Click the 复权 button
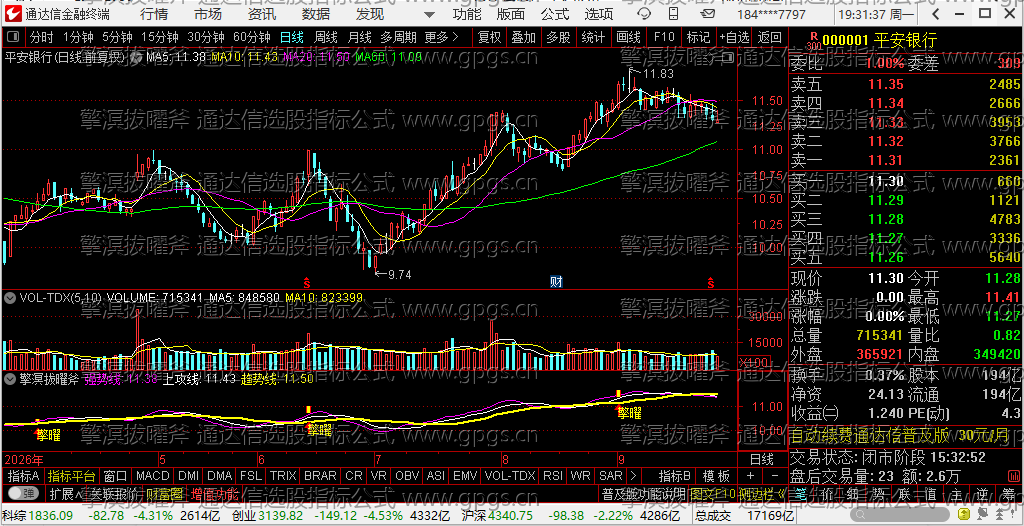The height and width of the screenshot is (526, 1024). click(489, 37)
